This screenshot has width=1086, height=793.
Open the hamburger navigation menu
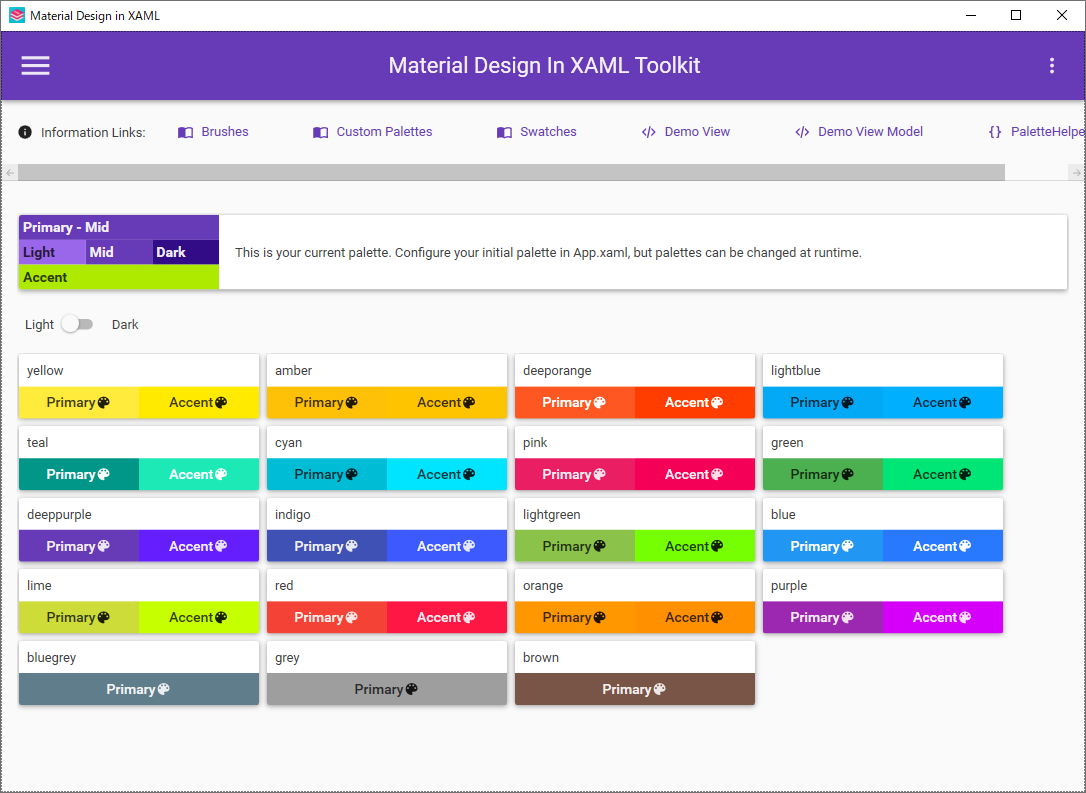(x=35, y=66)
